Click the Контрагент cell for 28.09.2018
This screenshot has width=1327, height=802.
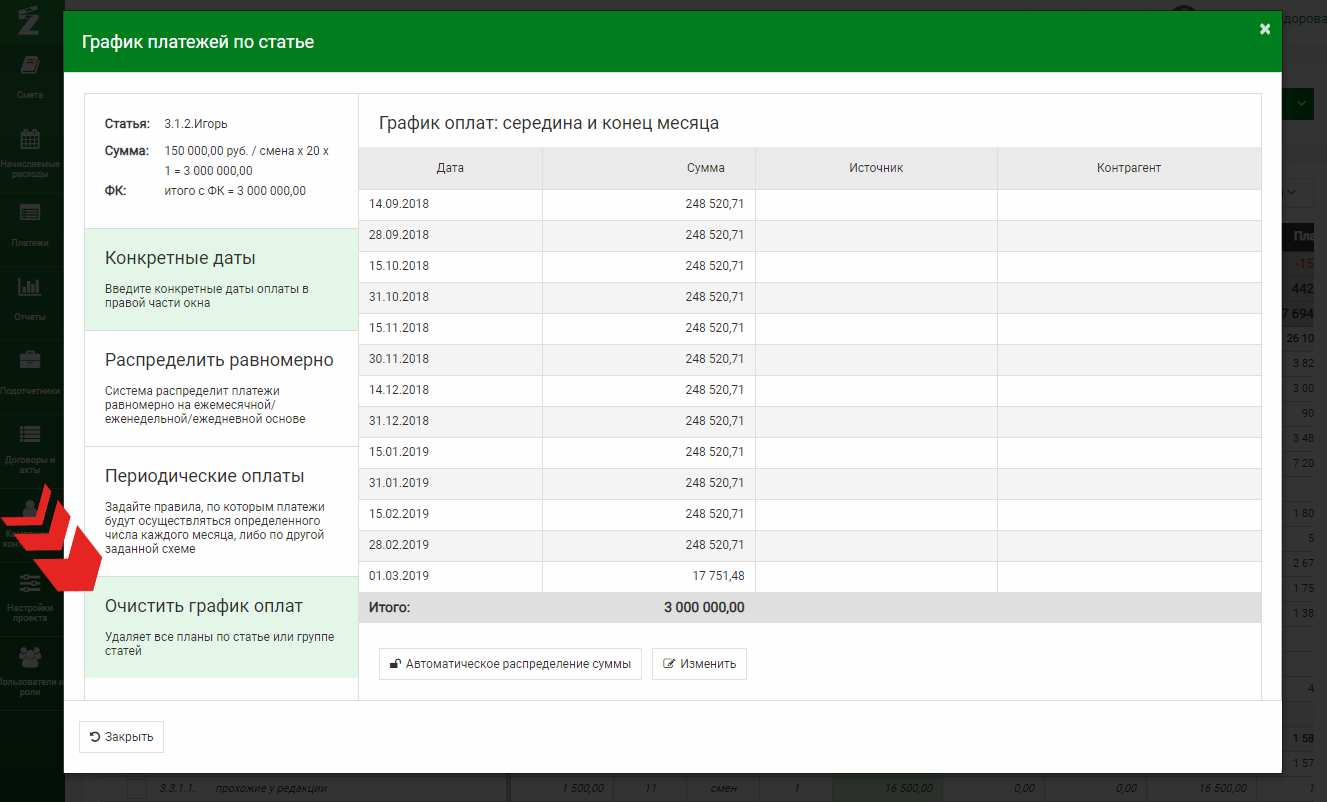(x=1129, y=235)
